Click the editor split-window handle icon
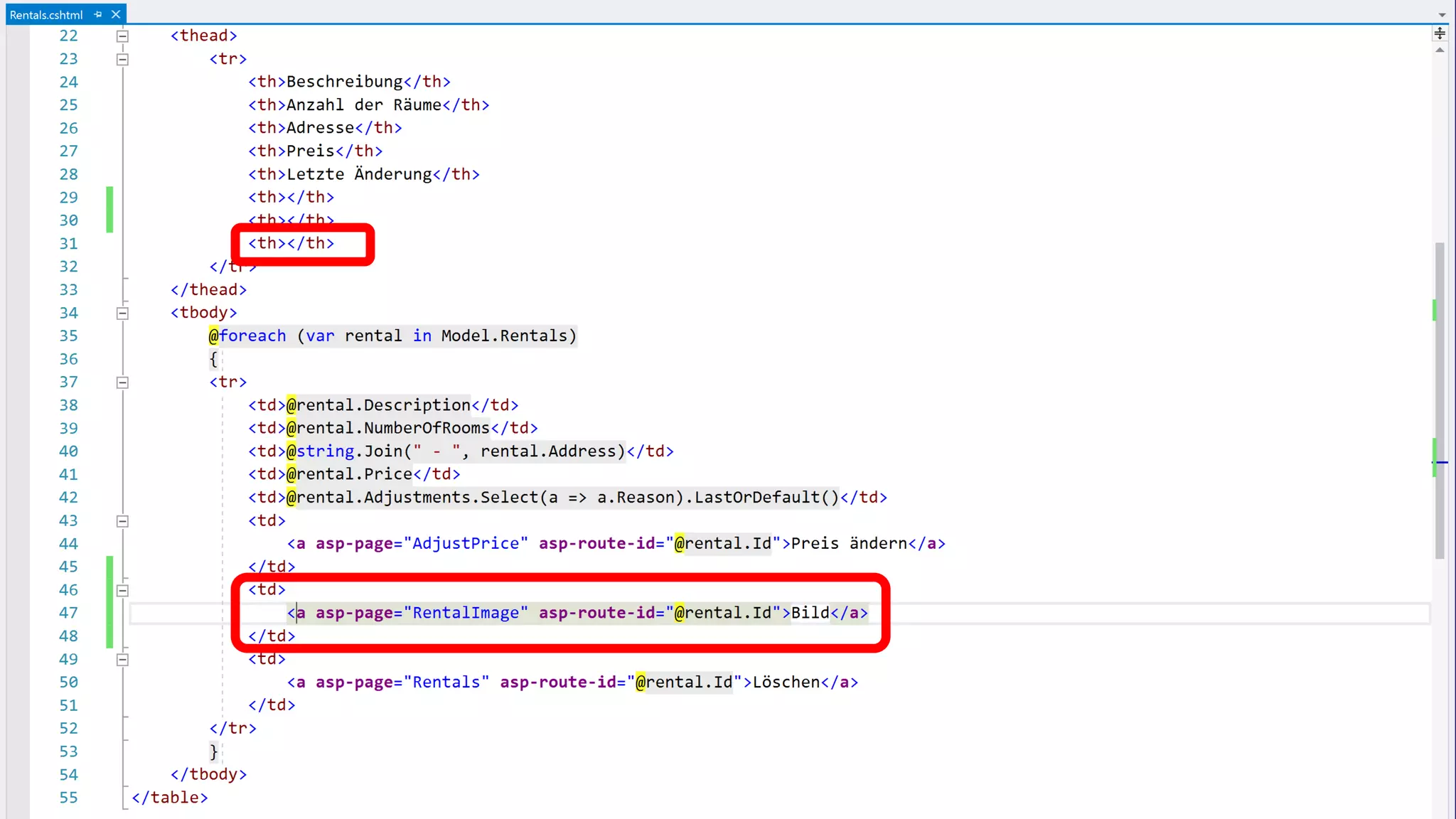Screen dimensions: 1456x819 (1440, 33)
